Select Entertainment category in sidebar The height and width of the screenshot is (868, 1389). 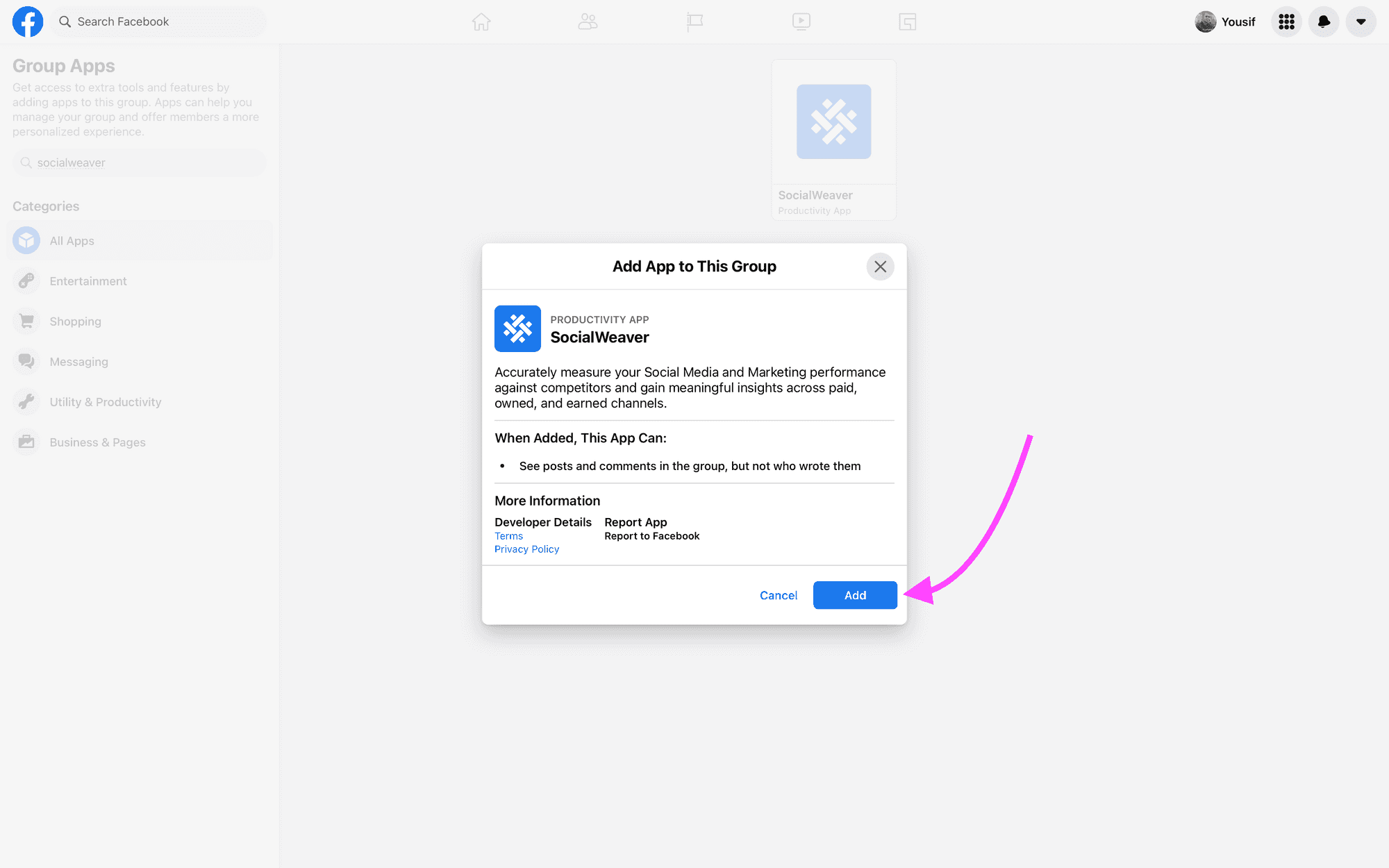88,280
